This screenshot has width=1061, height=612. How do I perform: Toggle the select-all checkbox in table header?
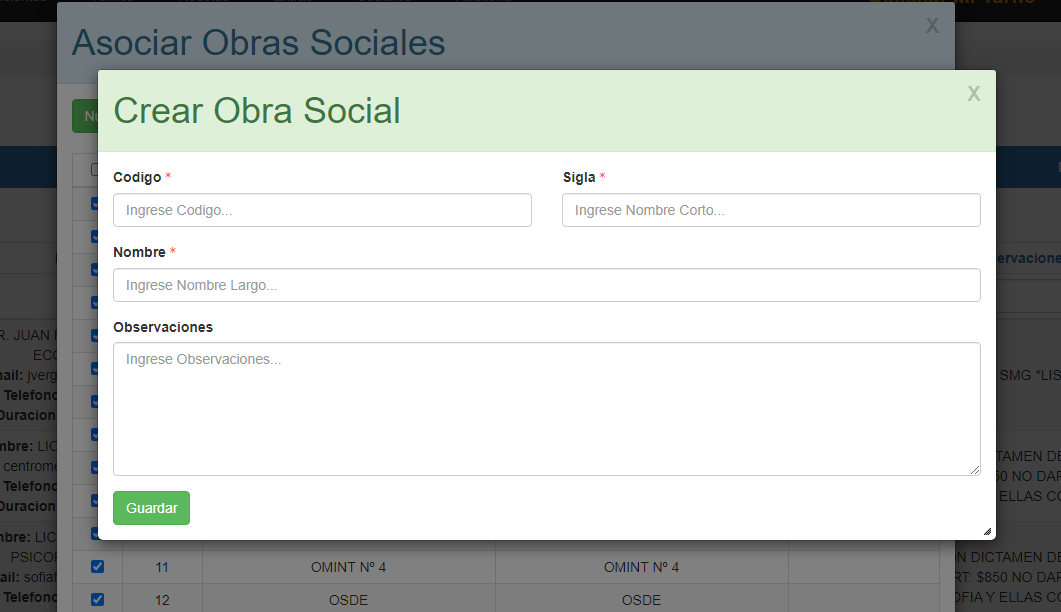point(93,169)
